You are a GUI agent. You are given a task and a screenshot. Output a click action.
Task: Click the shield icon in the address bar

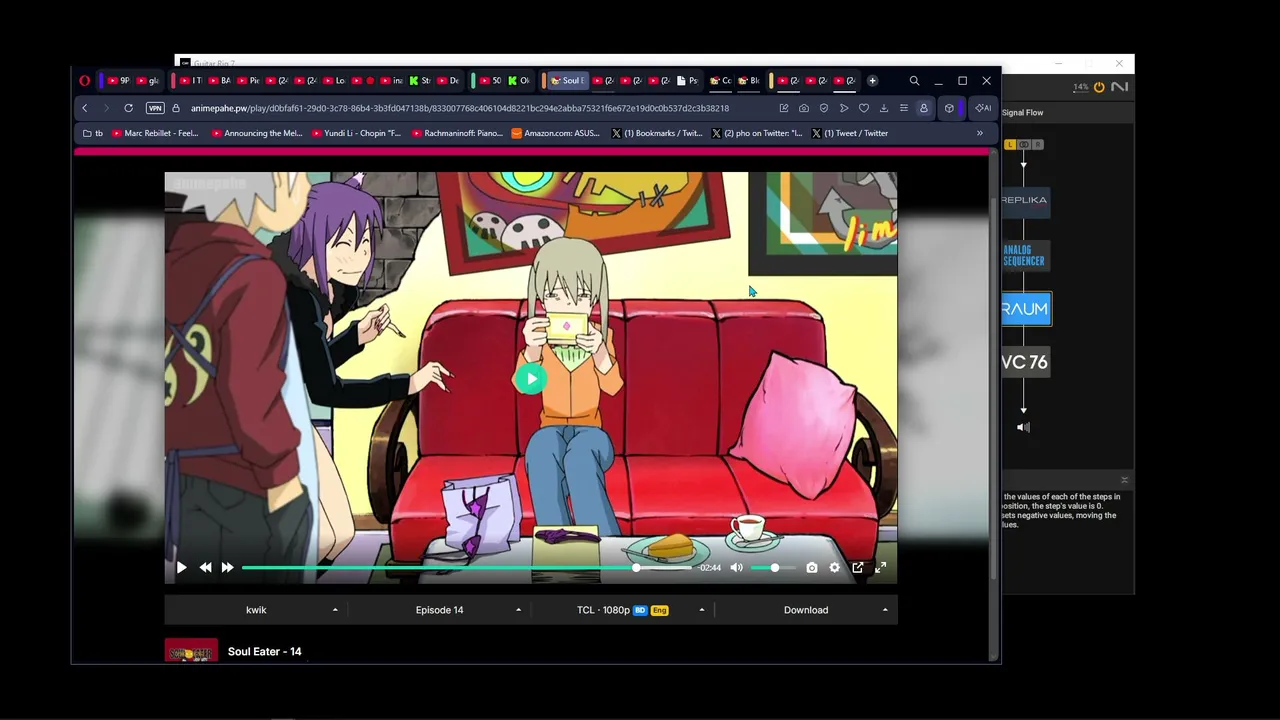824,108
